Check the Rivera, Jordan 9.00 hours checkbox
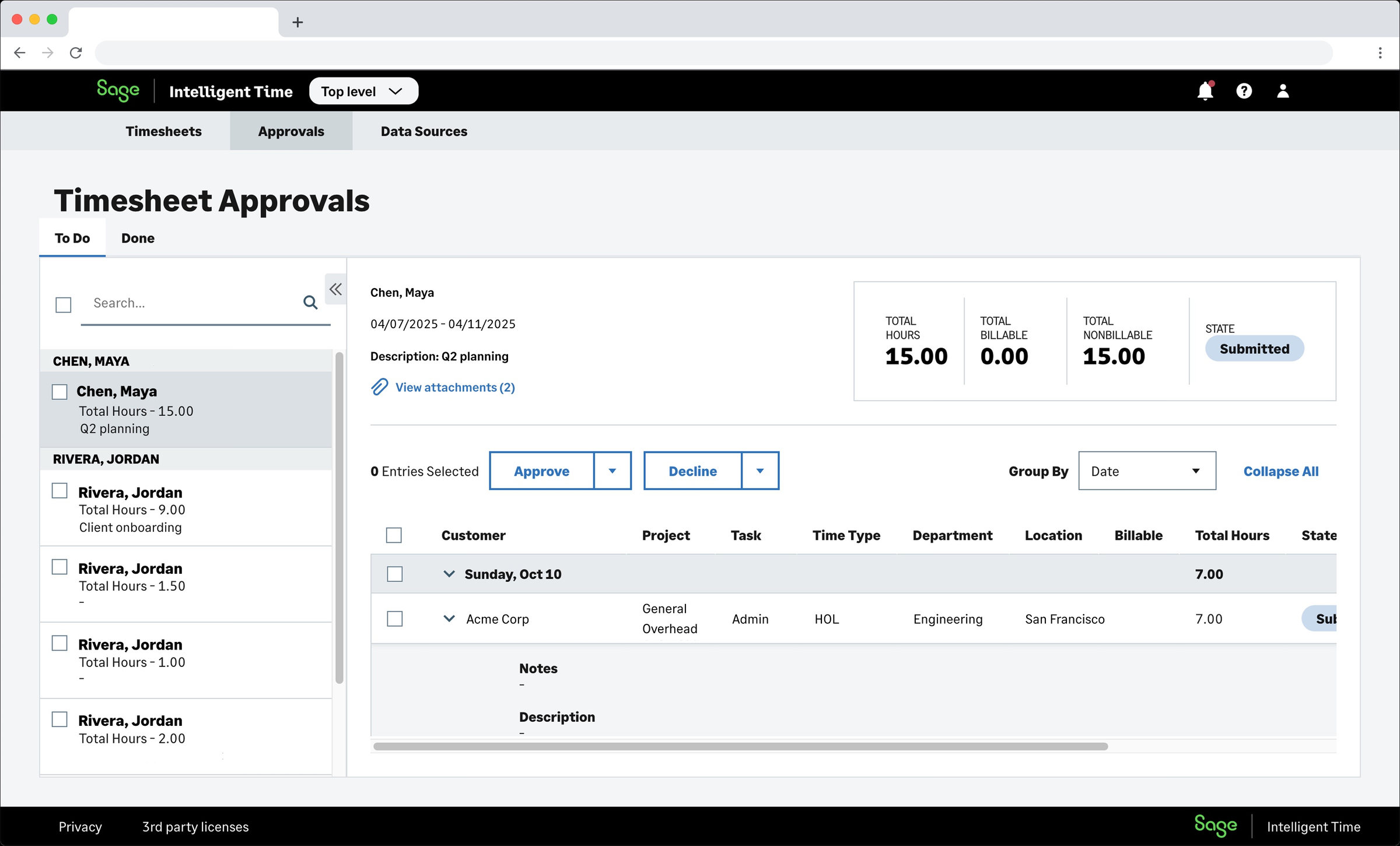1400x846 pixels. pyautogui.click(x=60, y=490)
